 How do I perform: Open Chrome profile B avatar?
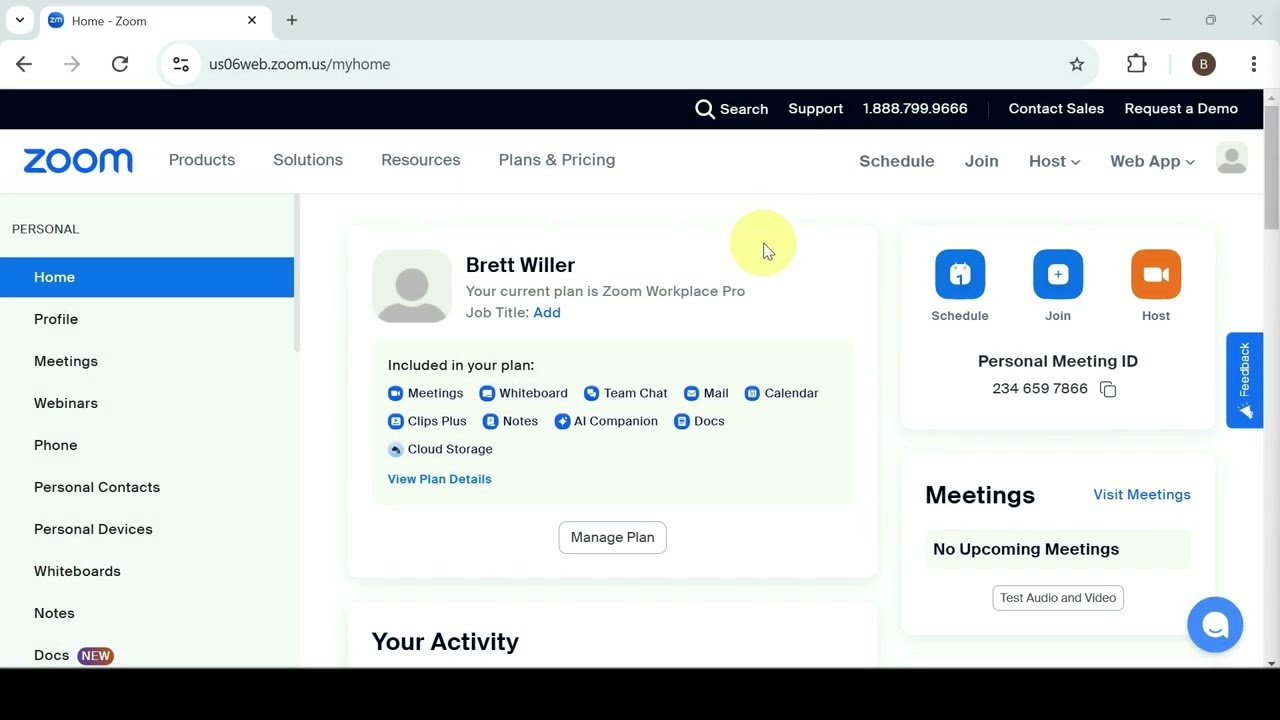(1204, 64)
